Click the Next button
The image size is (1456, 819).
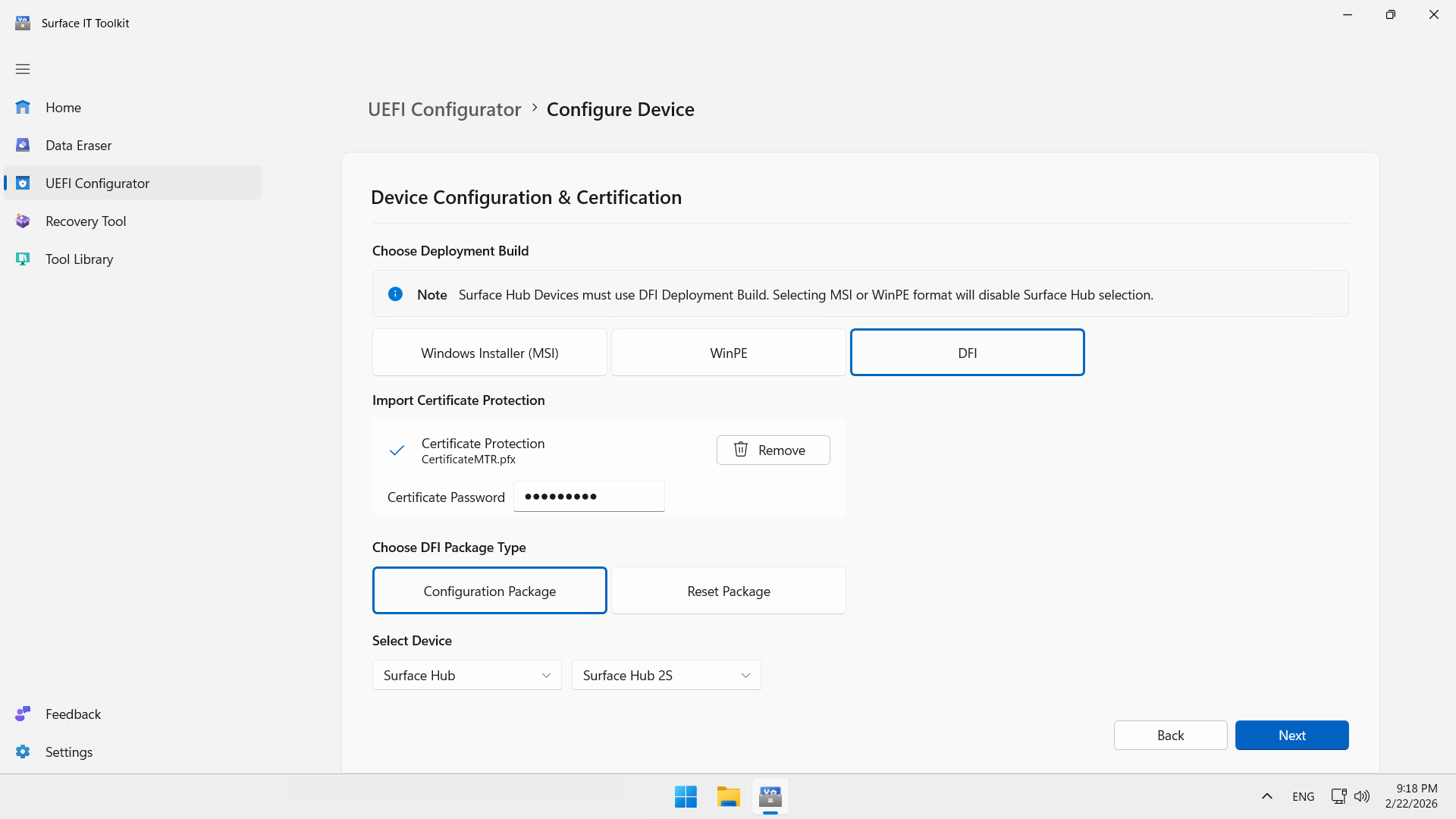coord(1291,735)
